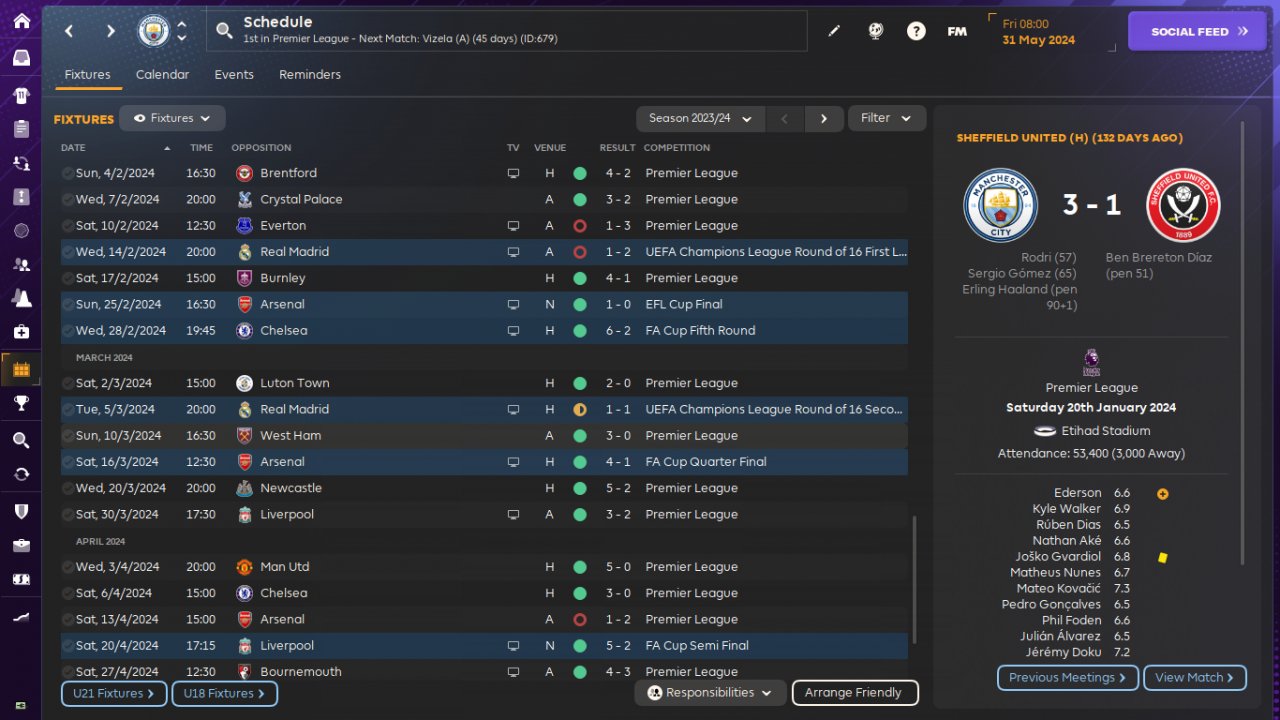Open the Inbox tray icon
Image resolution: width=1280 pixels, height=720 pixels.
point(21,57)
